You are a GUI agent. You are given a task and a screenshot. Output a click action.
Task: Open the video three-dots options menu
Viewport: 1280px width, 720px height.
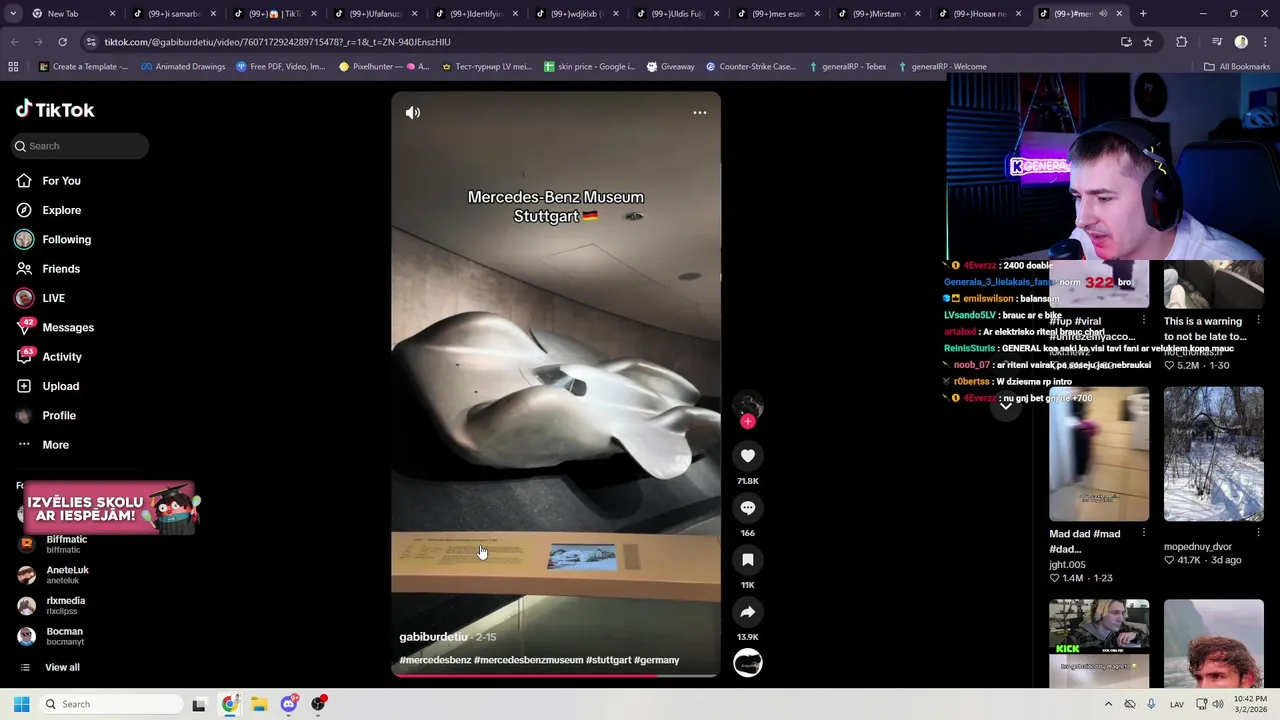[700, 112]
